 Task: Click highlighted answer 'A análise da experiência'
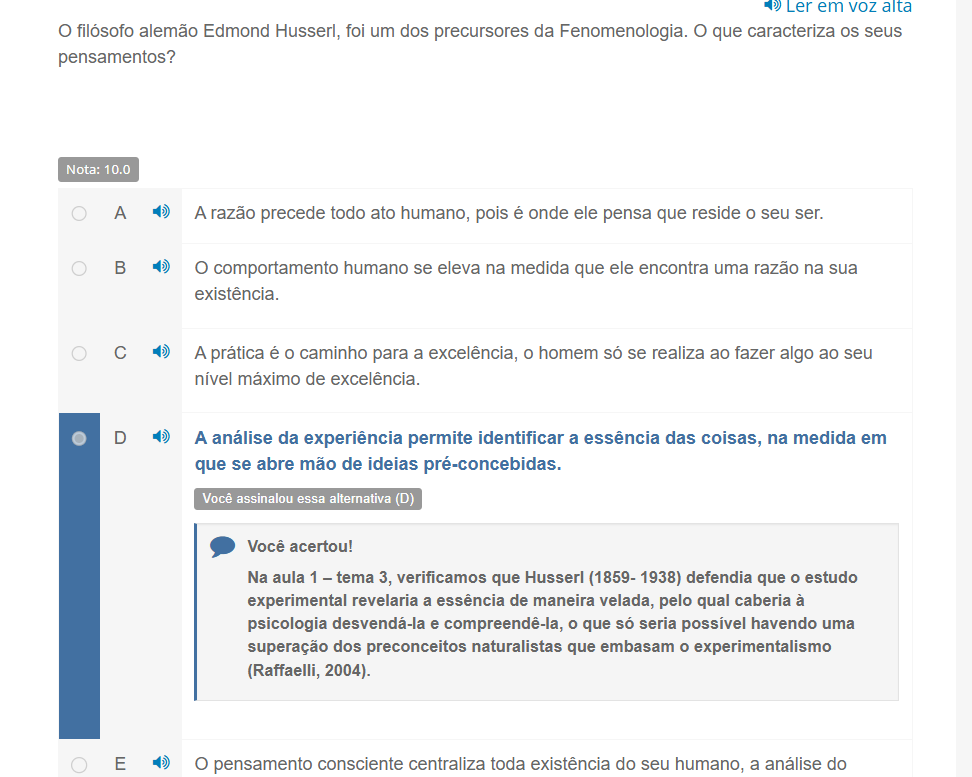[541, 451]
